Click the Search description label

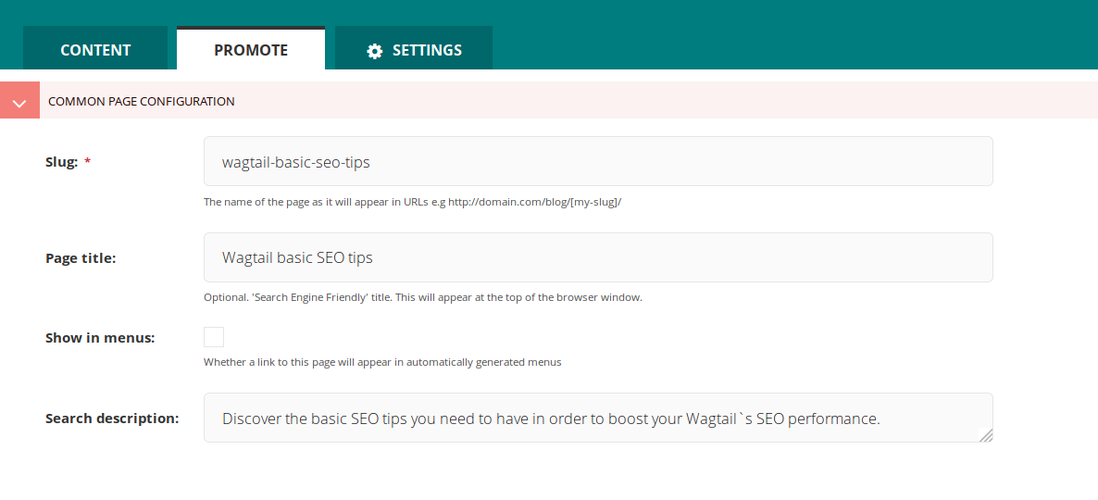pos(112,418)
